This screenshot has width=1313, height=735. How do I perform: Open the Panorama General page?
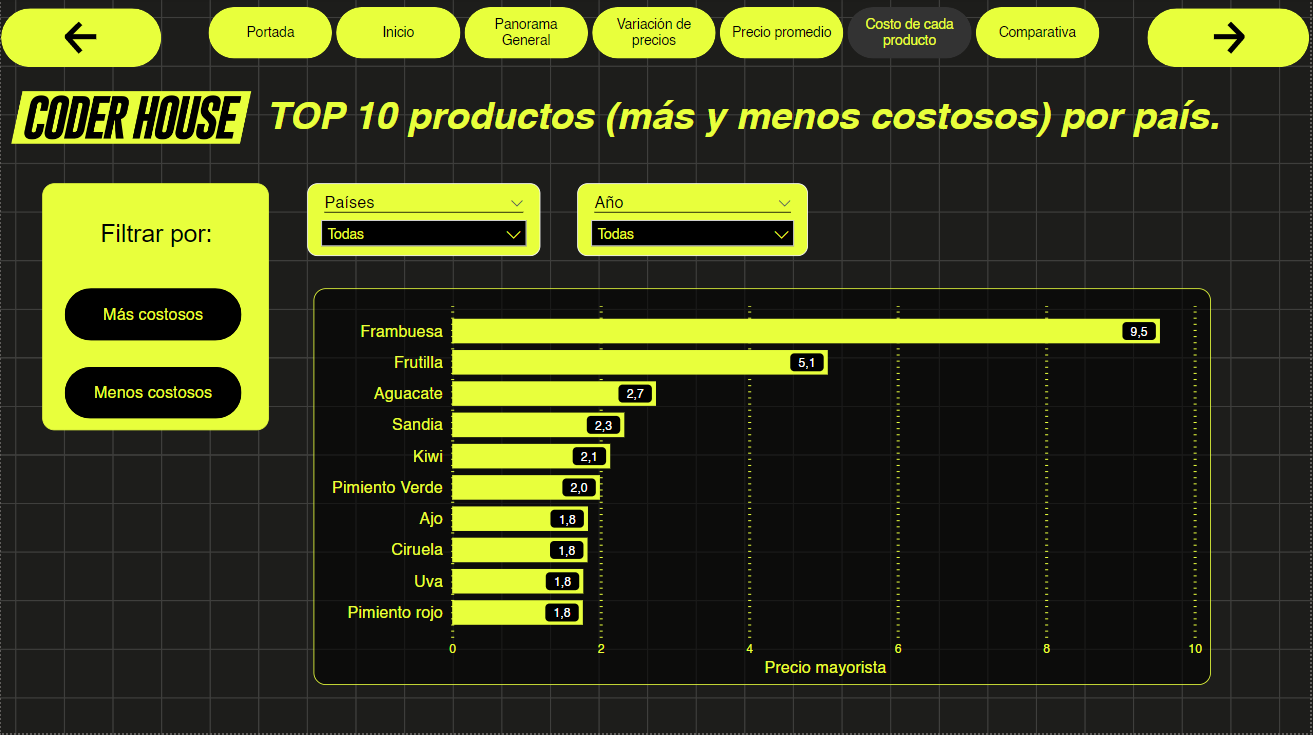pos(526,32)
